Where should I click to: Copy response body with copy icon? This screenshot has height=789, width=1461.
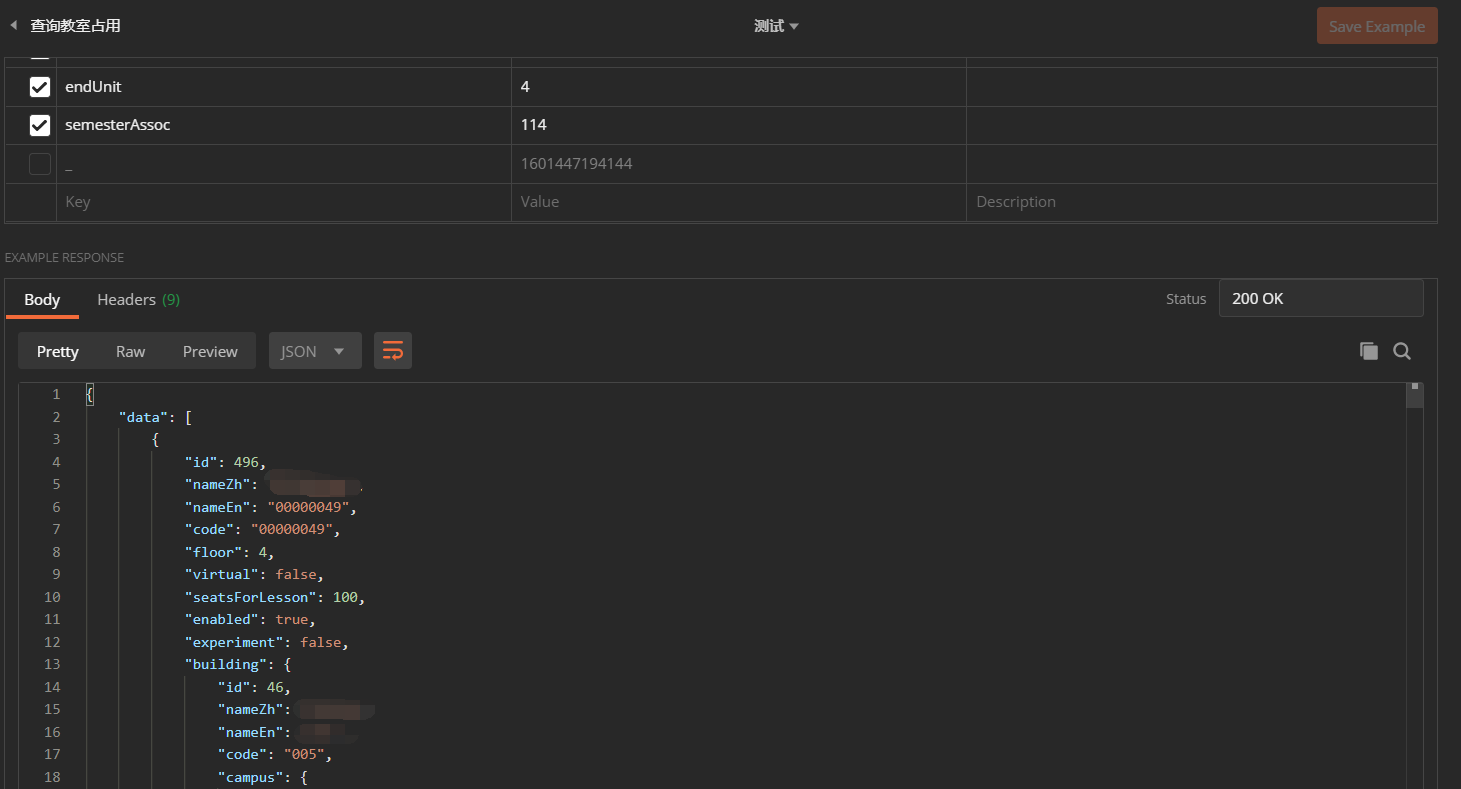point(1368,351)
